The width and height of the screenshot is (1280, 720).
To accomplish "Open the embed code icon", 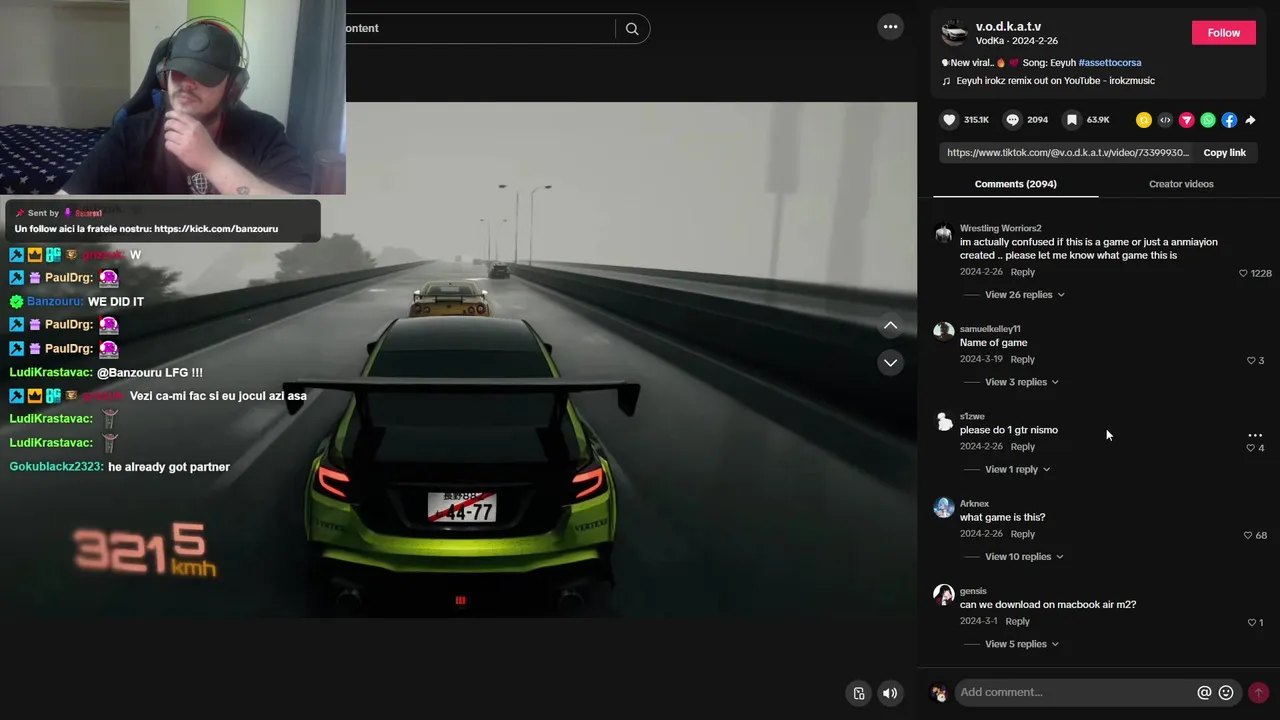I will point(1165,120).
